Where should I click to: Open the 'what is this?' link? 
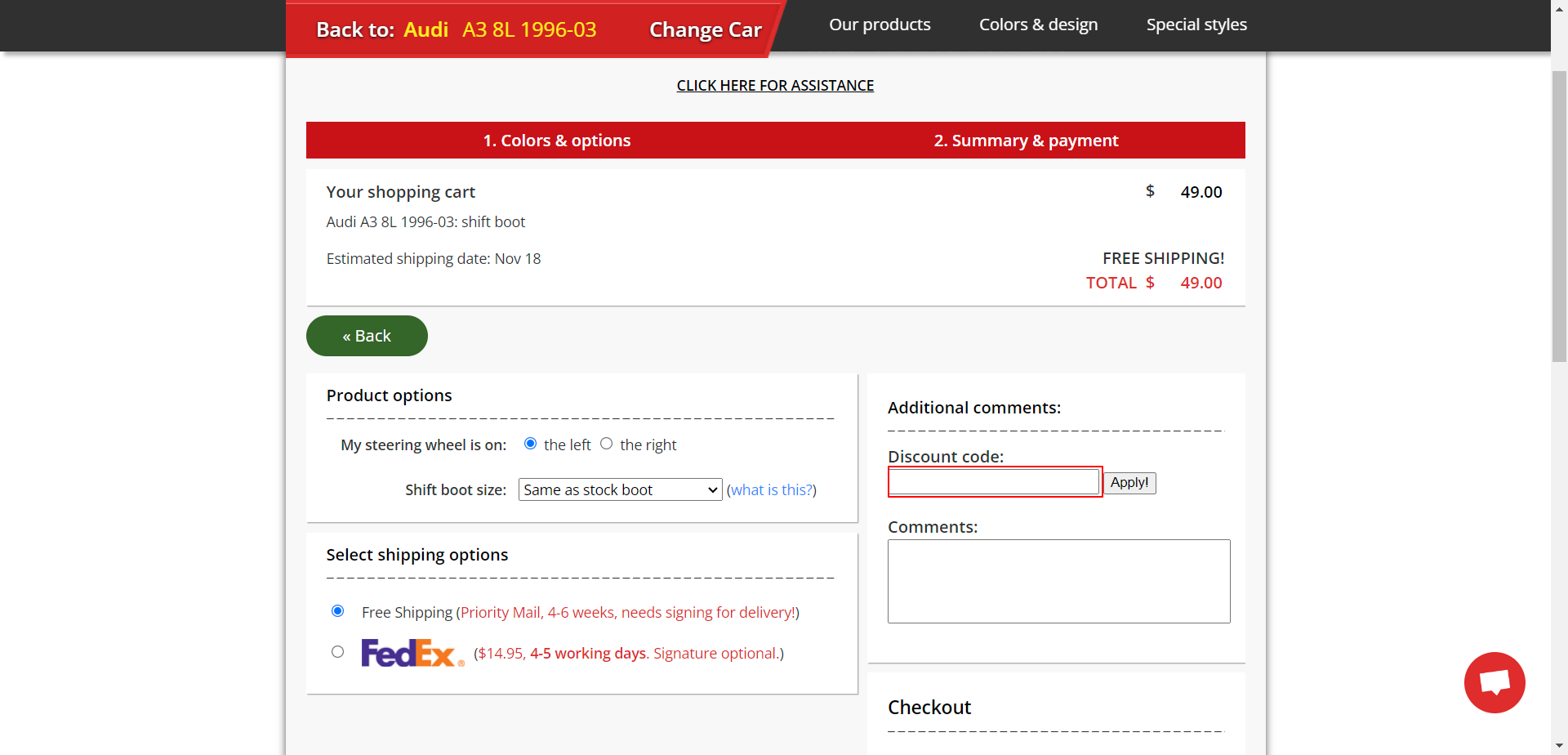click(x=772, y=490)
